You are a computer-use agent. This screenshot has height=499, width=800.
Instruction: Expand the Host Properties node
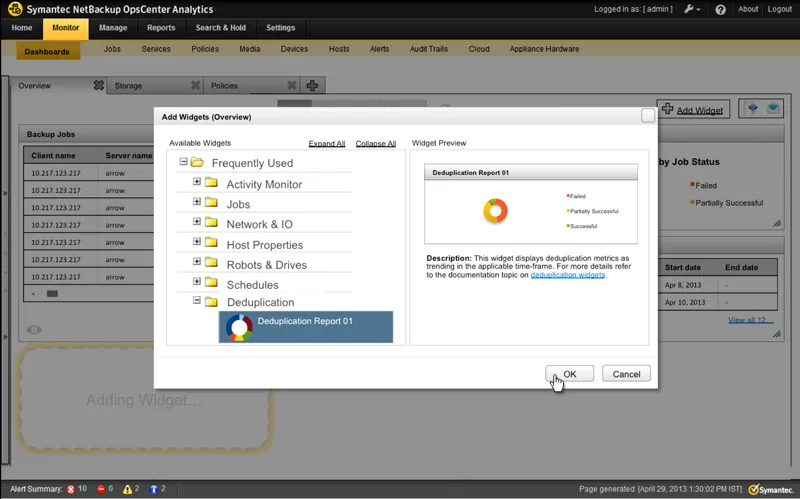197,241
